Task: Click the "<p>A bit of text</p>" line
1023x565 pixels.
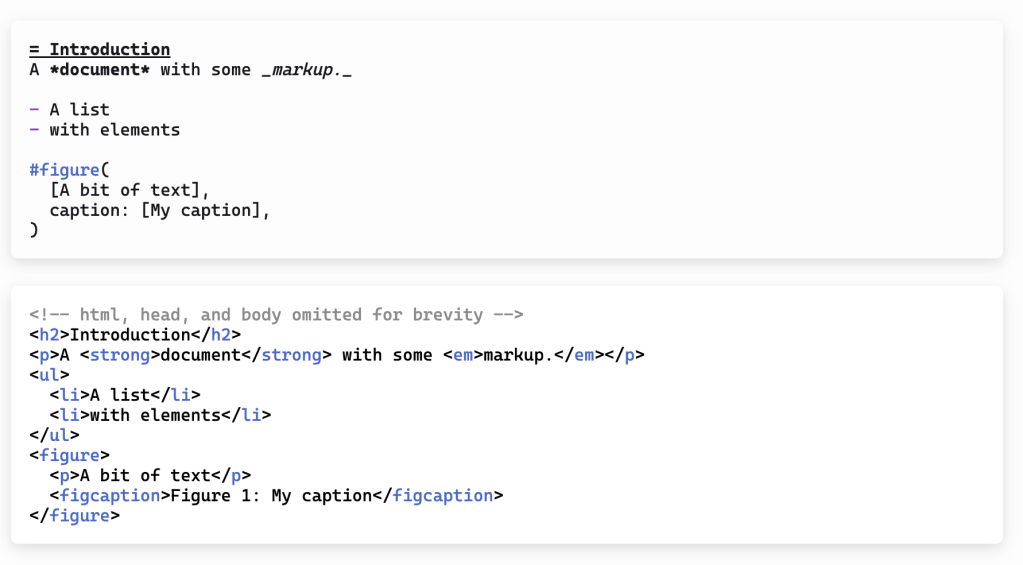Action: 150,476
